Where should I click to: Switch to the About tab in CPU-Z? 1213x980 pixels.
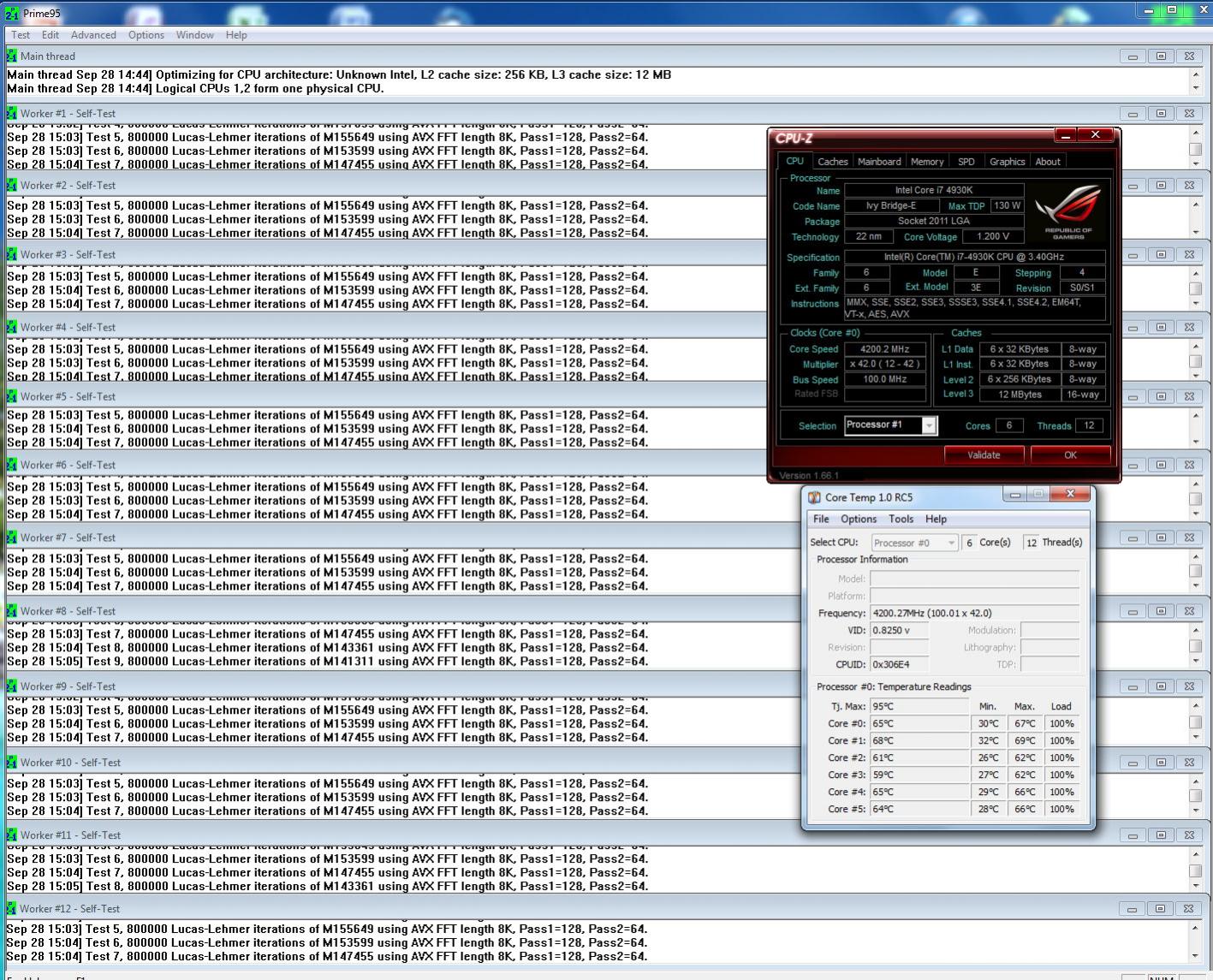(1048, 162)
